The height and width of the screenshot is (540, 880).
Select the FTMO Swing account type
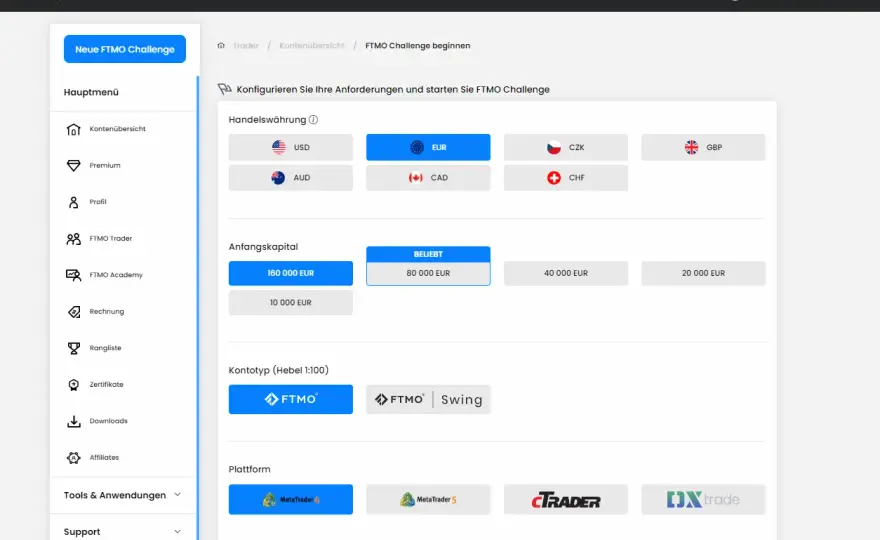click(428, 399)
